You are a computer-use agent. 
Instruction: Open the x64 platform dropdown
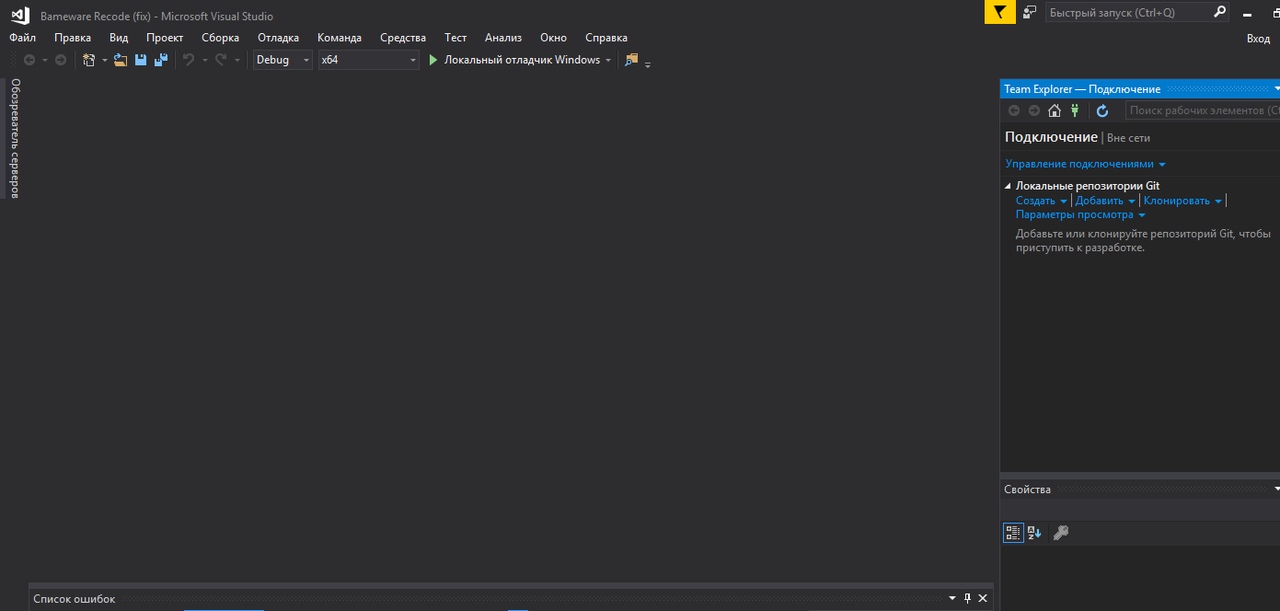click(x=369, y=60)
